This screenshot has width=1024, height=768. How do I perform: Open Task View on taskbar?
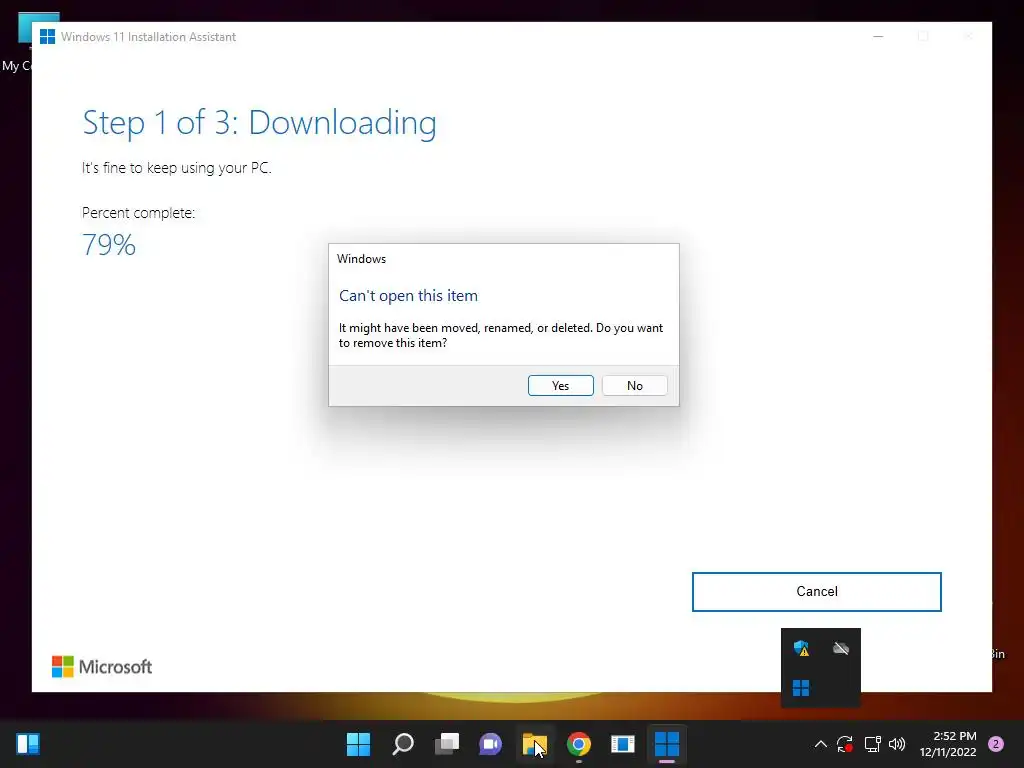[447, 744]
